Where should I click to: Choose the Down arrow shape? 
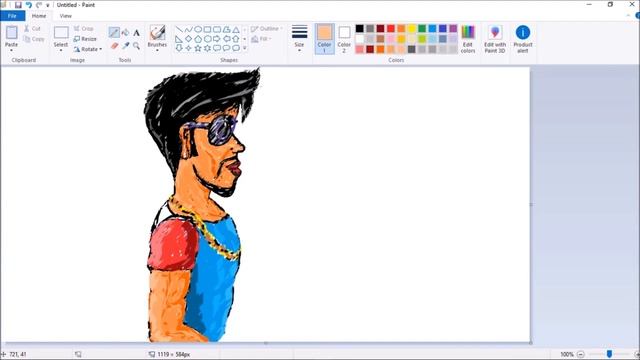[179, 48]
